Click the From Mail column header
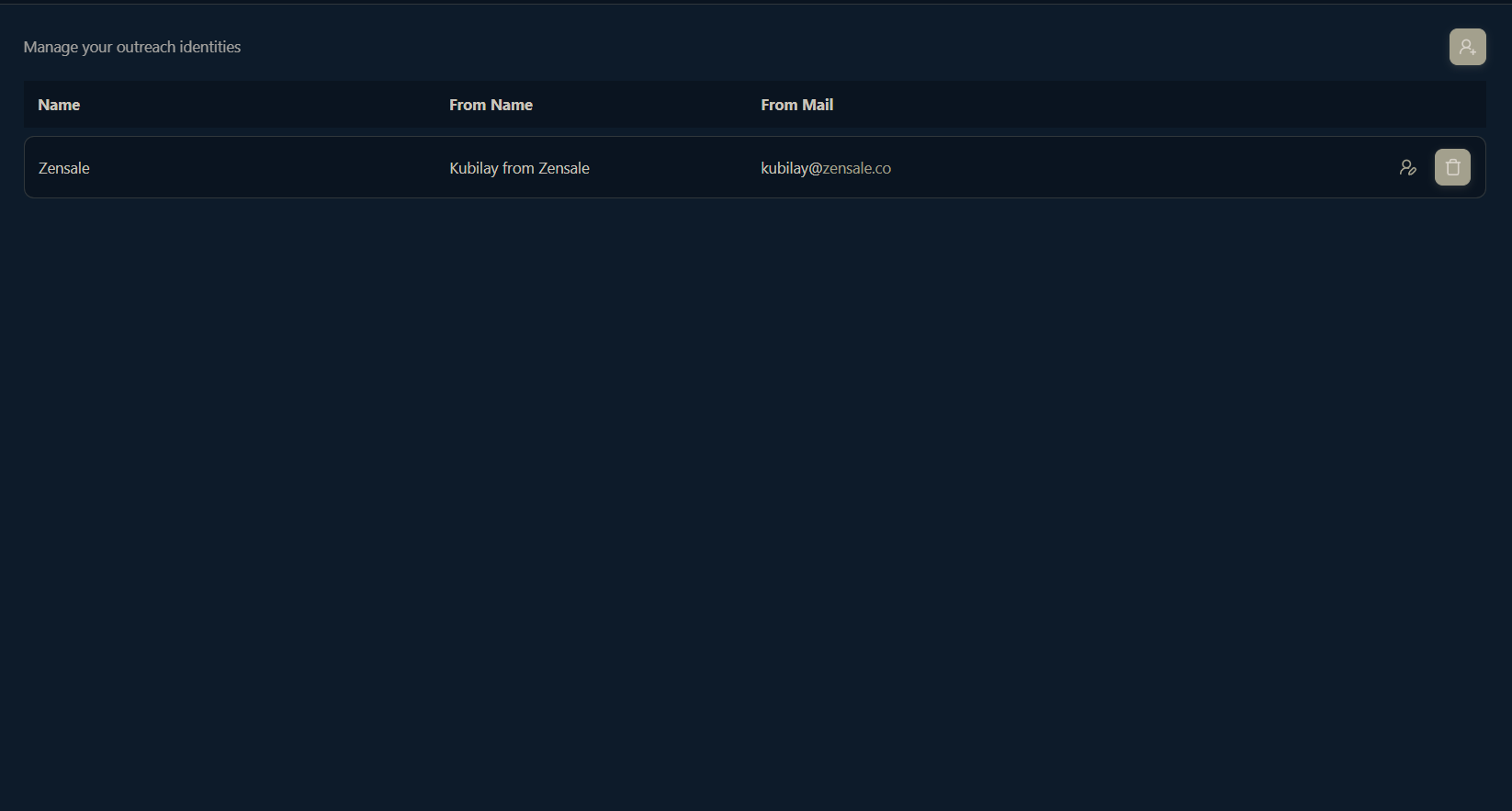This screenshot has height=811, width=1512. coord(796,105)
